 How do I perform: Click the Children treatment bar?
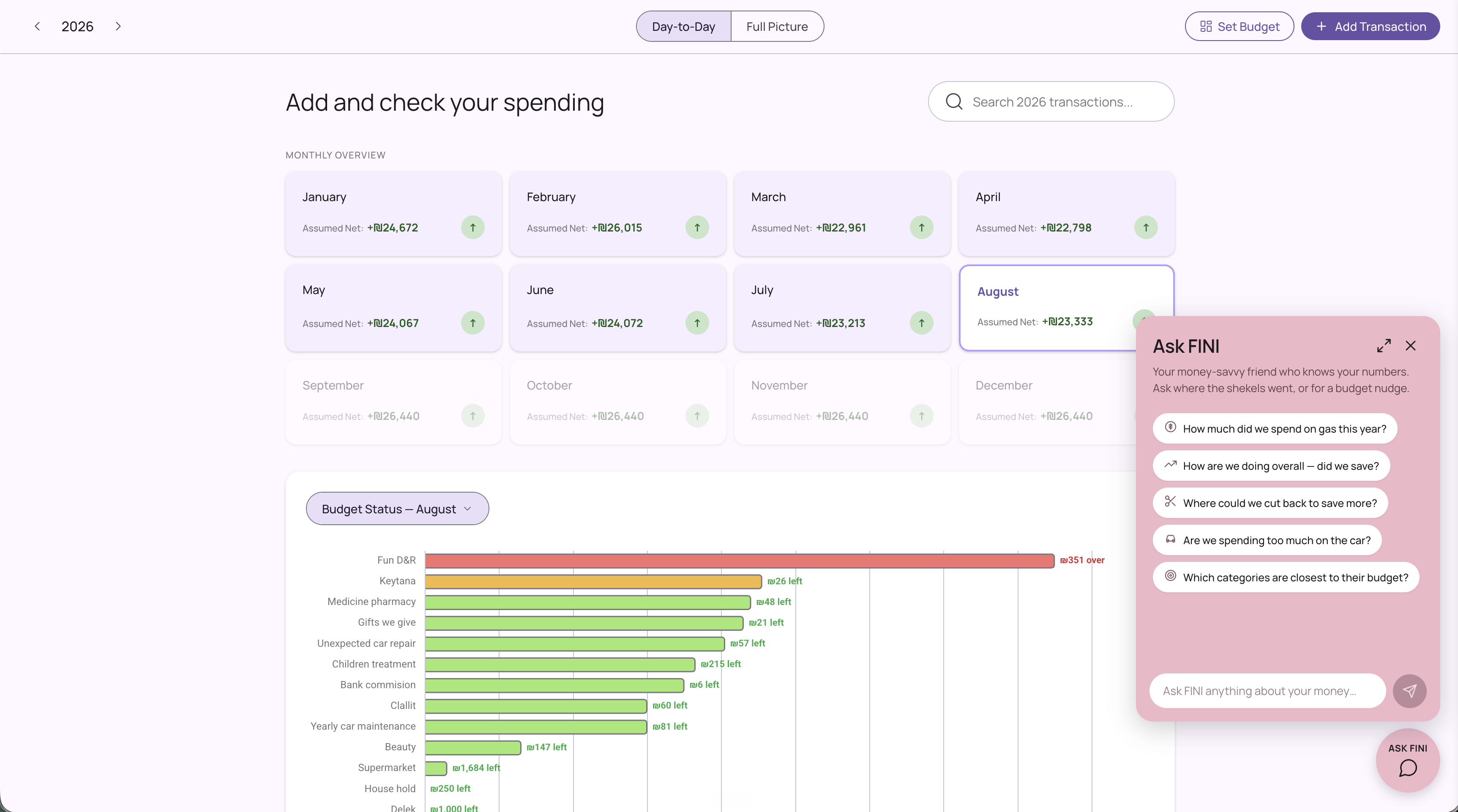pos(560,664)
